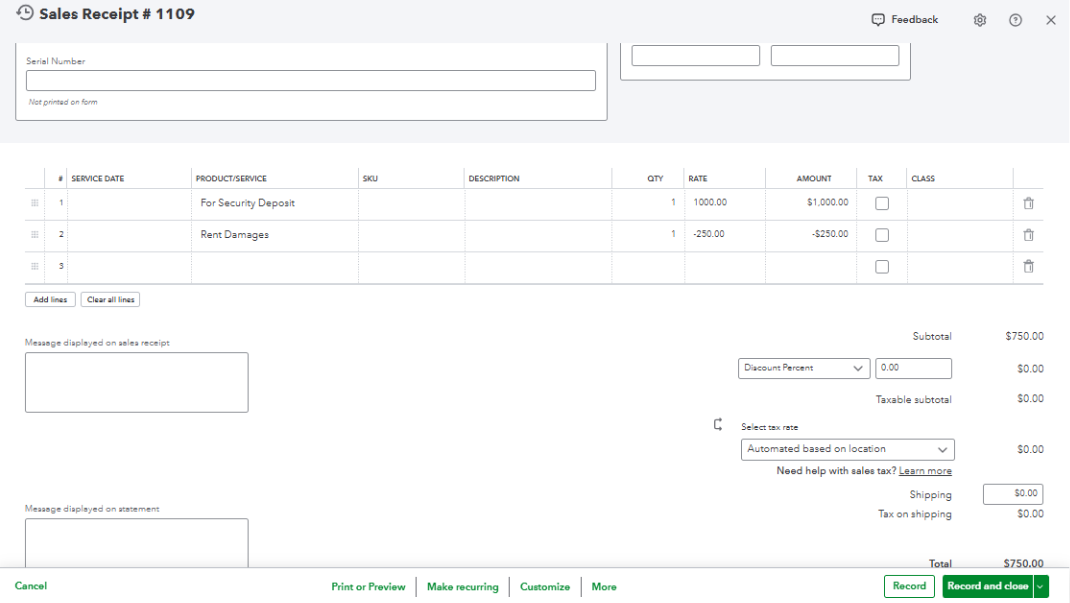Viewport: 1070px width, 603px height.
Task: Open the help question mark icon
Action: point(1016,20)
